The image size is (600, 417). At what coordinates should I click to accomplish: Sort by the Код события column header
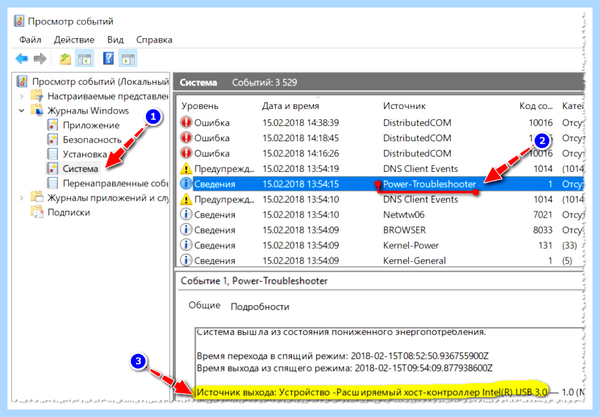(536, 106)
